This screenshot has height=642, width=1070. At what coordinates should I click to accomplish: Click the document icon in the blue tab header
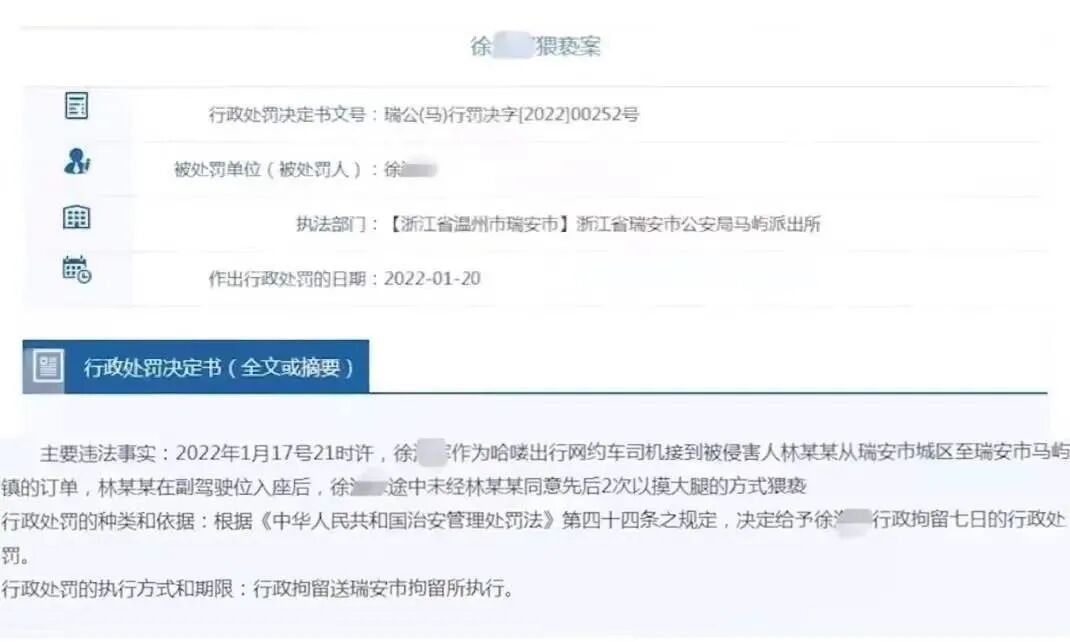pyautogui.click(x=48, y=366)
